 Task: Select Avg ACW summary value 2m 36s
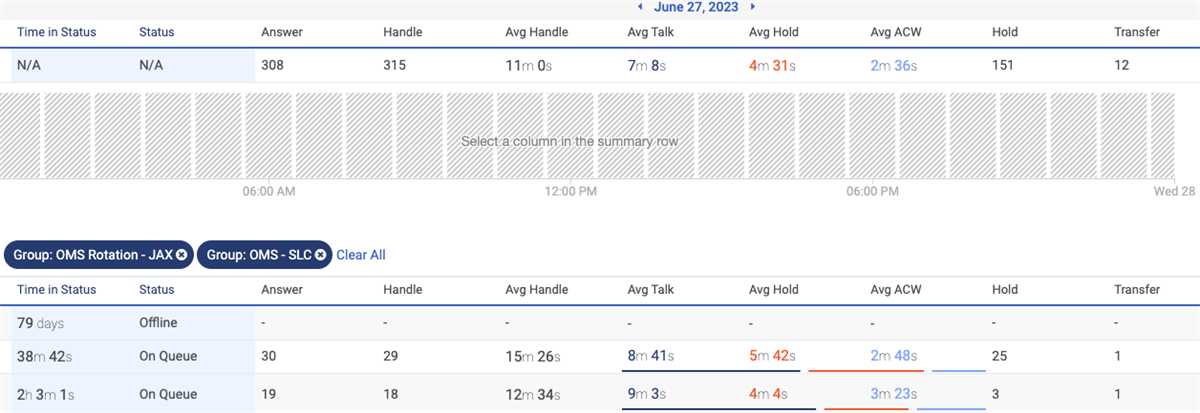click(894, 66)
